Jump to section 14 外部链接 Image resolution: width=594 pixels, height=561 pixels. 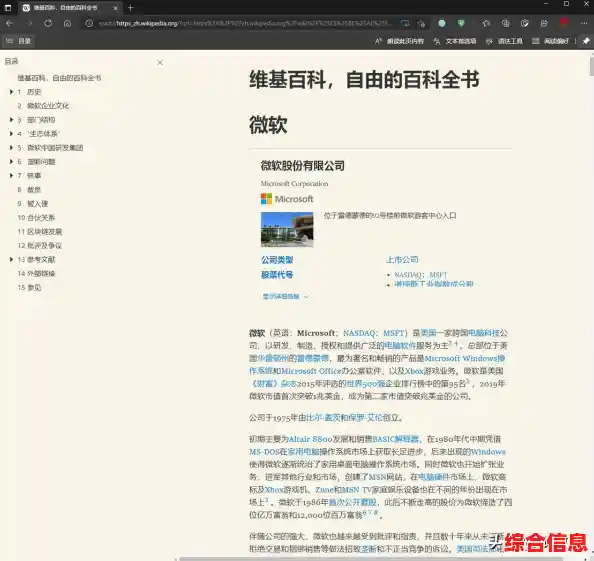tap(36, 273)
